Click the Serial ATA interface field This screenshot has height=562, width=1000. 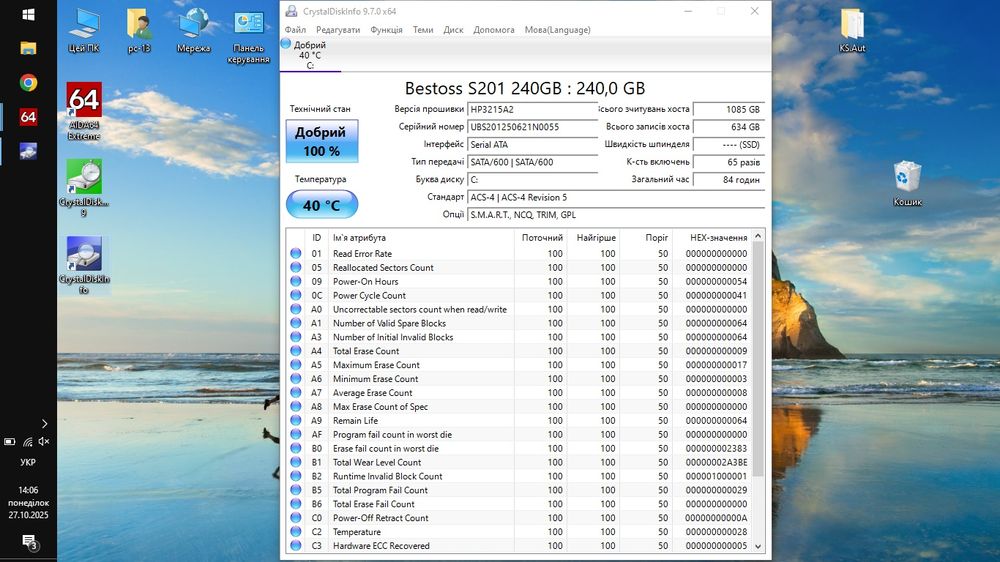(533, 145)
